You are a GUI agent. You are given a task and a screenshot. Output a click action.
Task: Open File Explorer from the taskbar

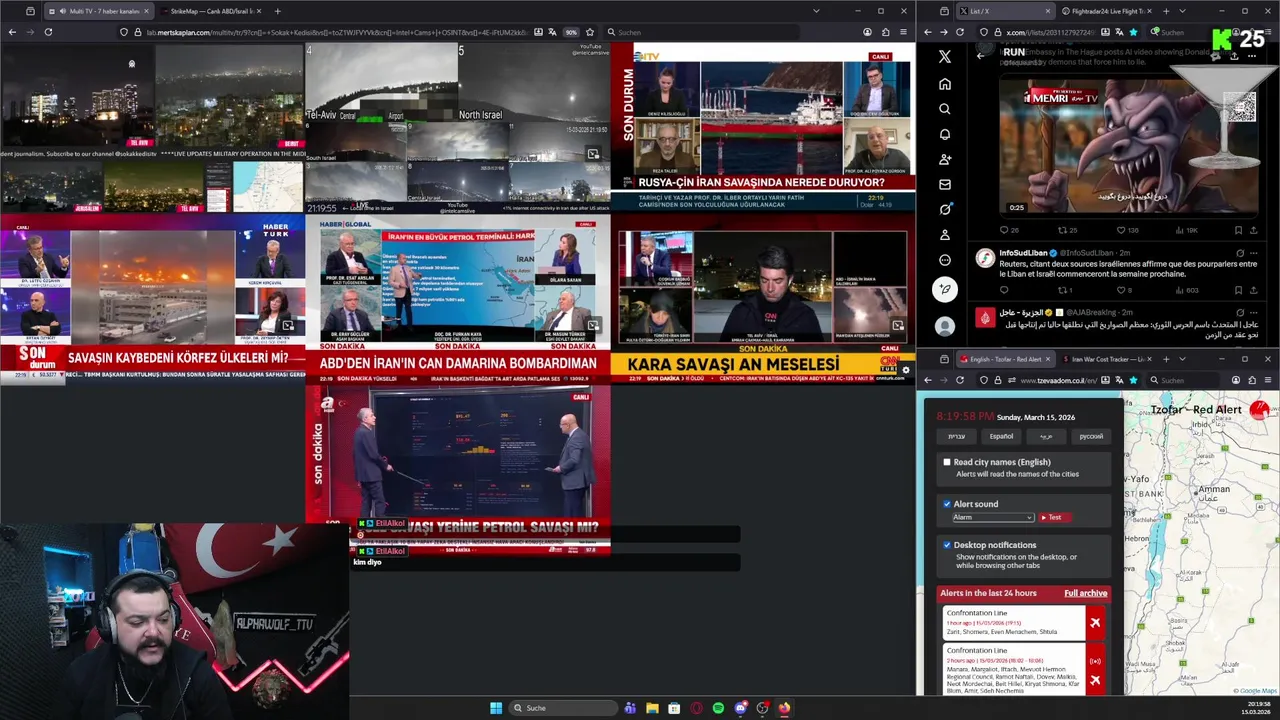pos(652,708)
